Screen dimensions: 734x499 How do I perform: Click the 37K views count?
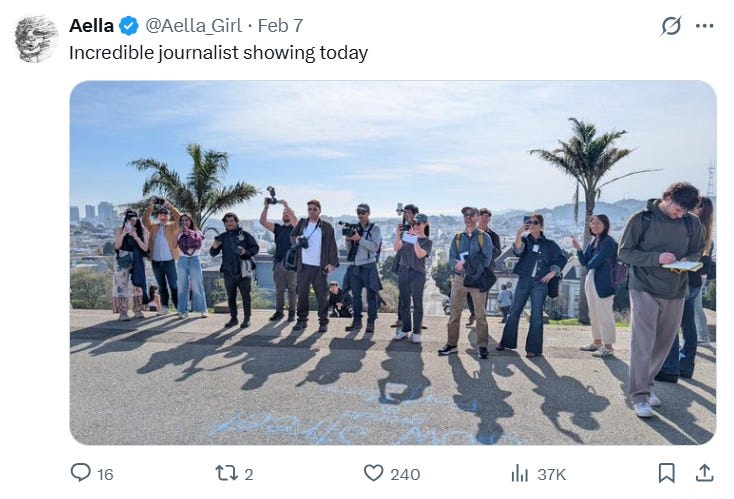tap(551, 474)
